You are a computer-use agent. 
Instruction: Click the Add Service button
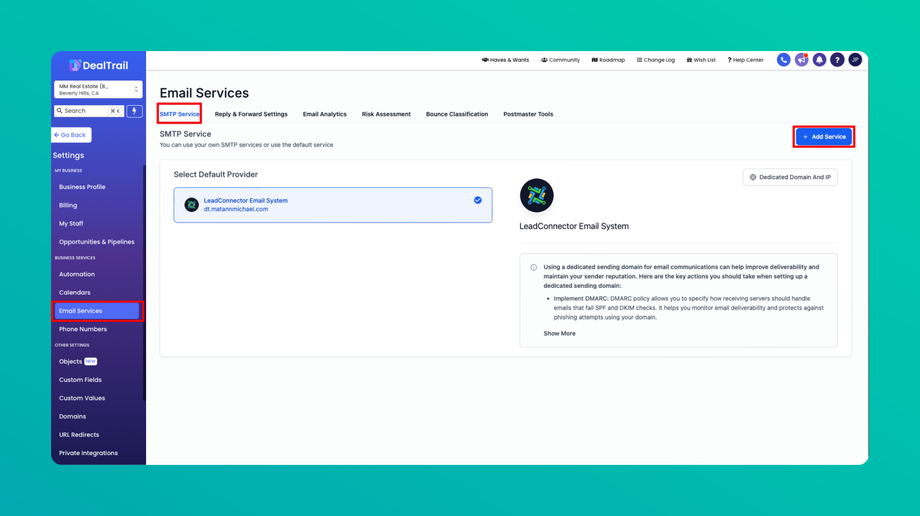point(824,137)
